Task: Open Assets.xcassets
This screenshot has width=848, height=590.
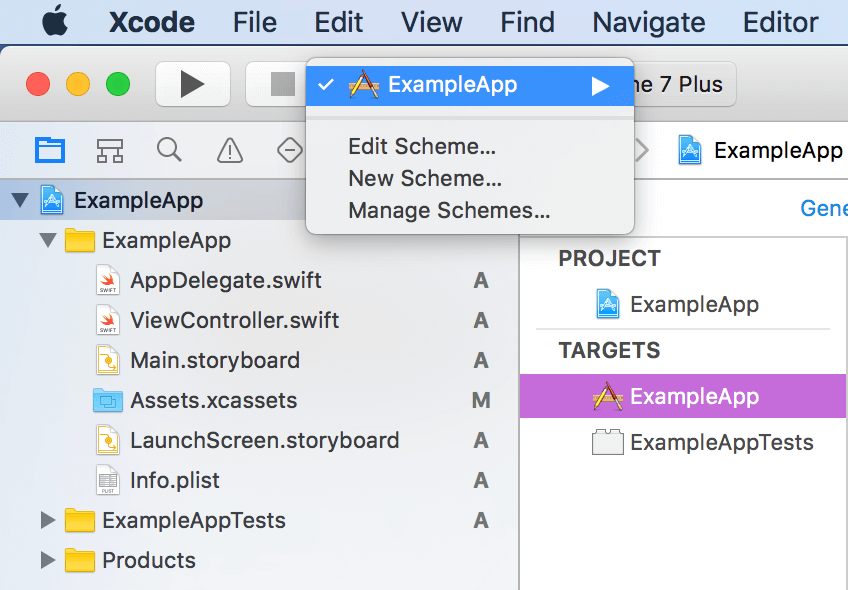Action: [214, 400]
